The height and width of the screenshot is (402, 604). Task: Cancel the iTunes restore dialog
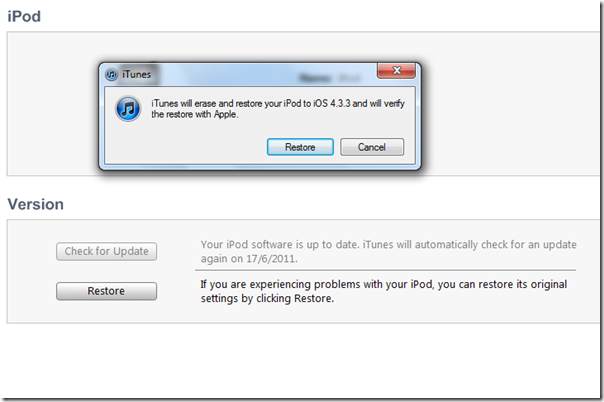click(372, 147)
